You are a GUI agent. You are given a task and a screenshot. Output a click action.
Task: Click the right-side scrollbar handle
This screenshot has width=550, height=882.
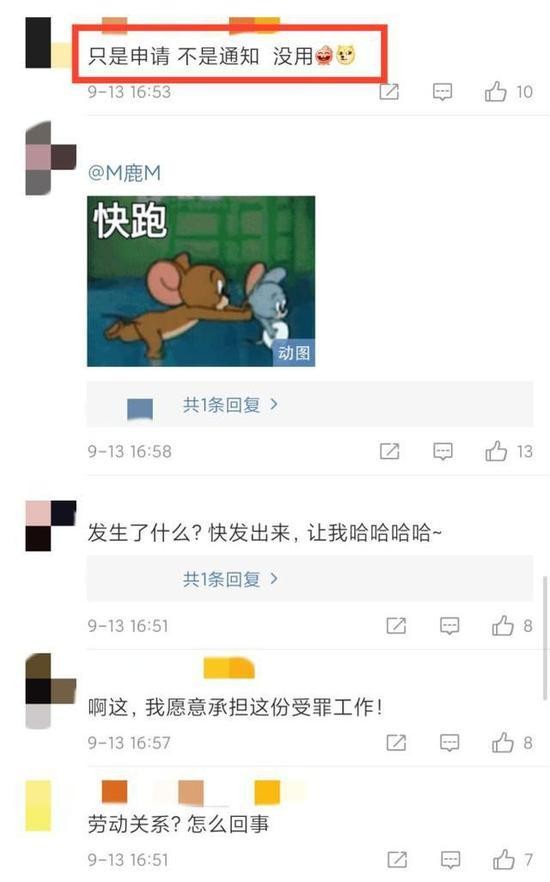point(544,638)
